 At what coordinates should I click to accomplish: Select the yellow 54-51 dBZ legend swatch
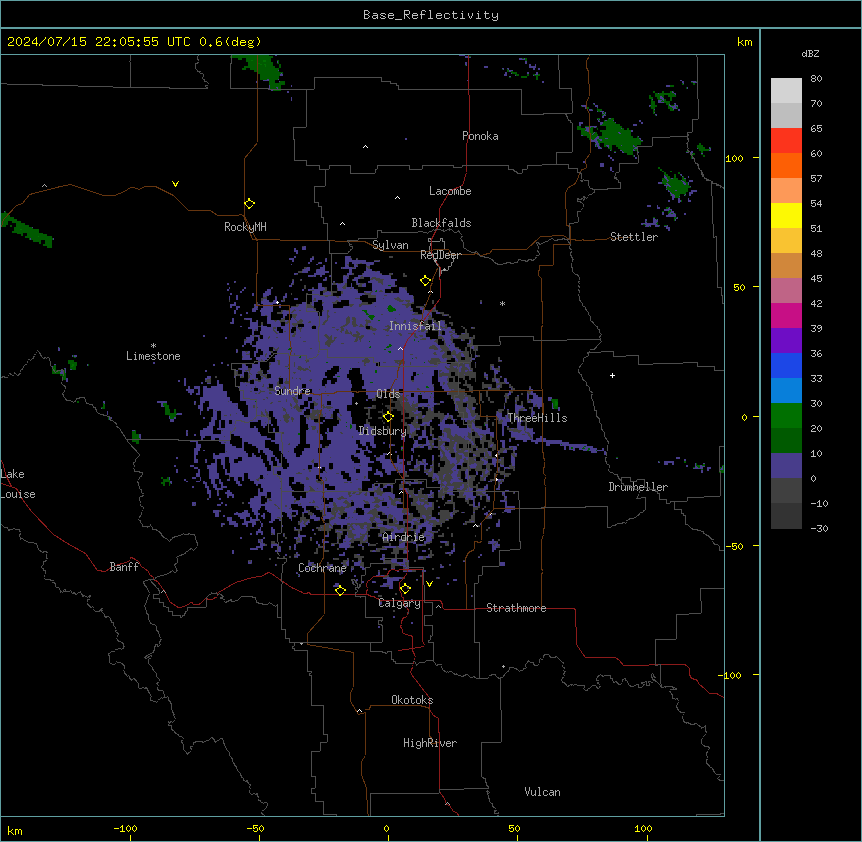point(786,215)
